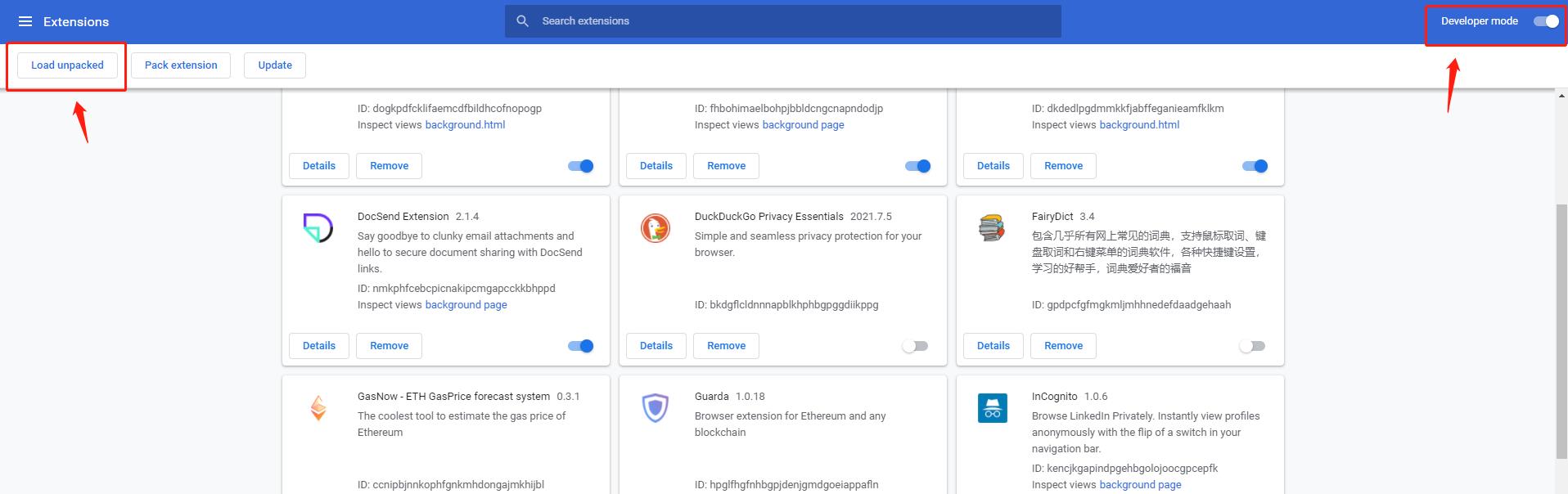Click Load unpacked button

pyautogui.click(x=67, y=65)
